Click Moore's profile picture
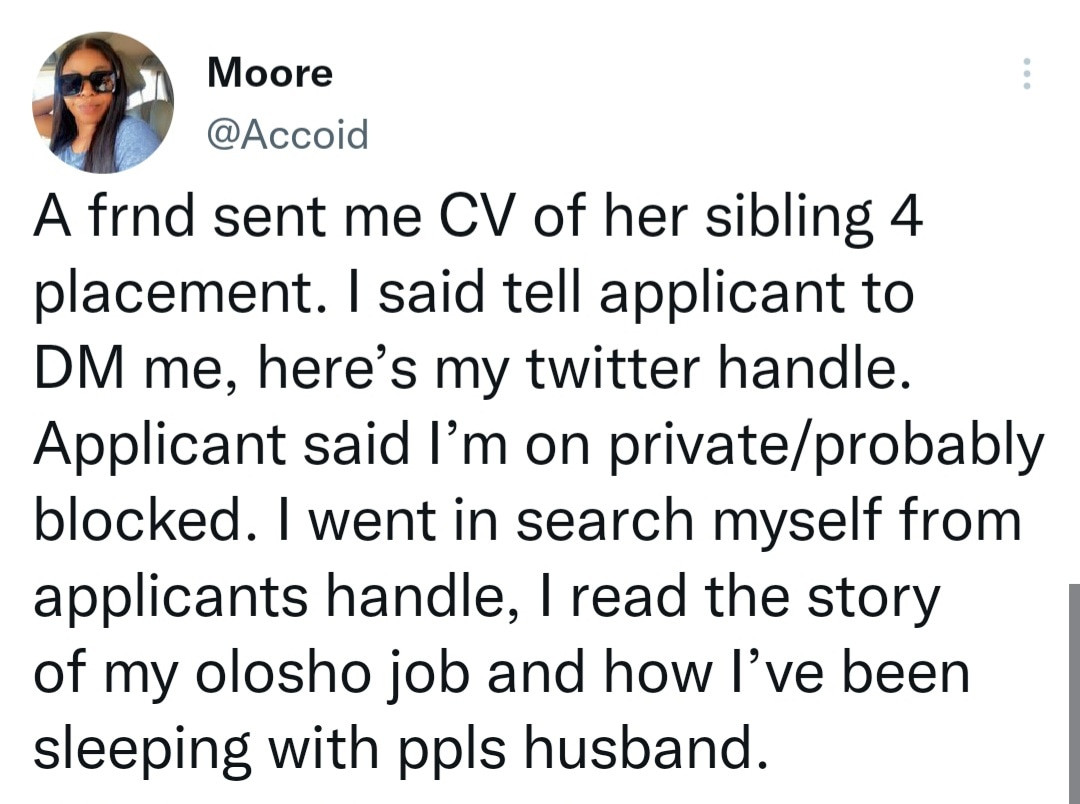This screenshot has width=1080, height=804. (x=103, y=102)
